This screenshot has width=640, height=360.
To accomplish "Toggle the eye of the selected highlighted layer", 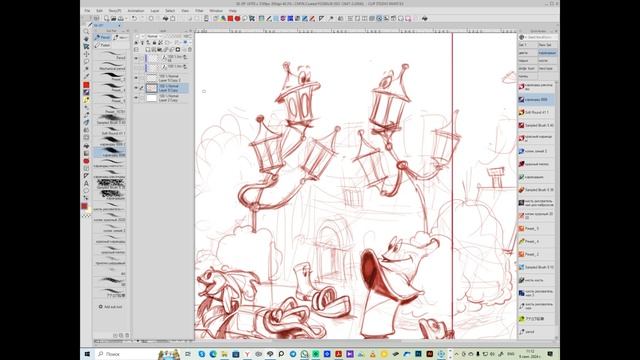I will pos(136,88).
